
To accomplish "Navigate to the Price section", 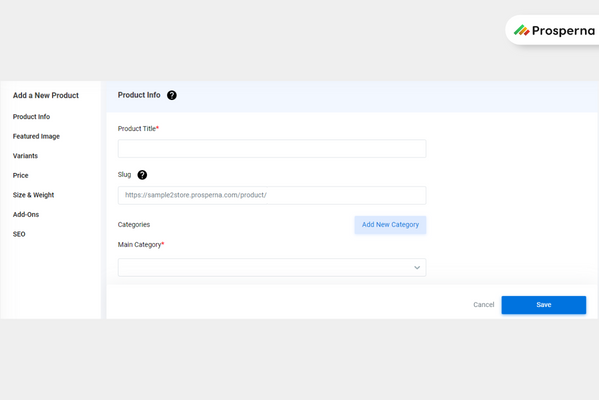I will point(21,175).
